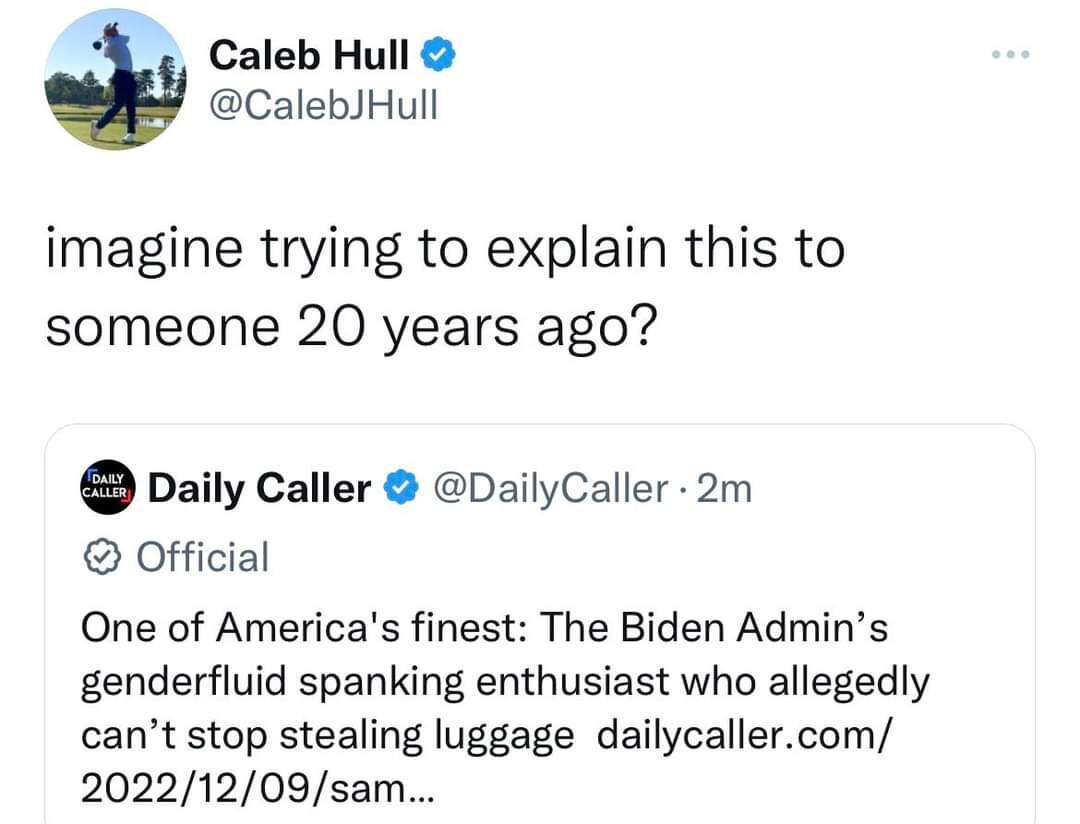Open quoted tweet at "One of America's finest"

click(x=298, y=629)
